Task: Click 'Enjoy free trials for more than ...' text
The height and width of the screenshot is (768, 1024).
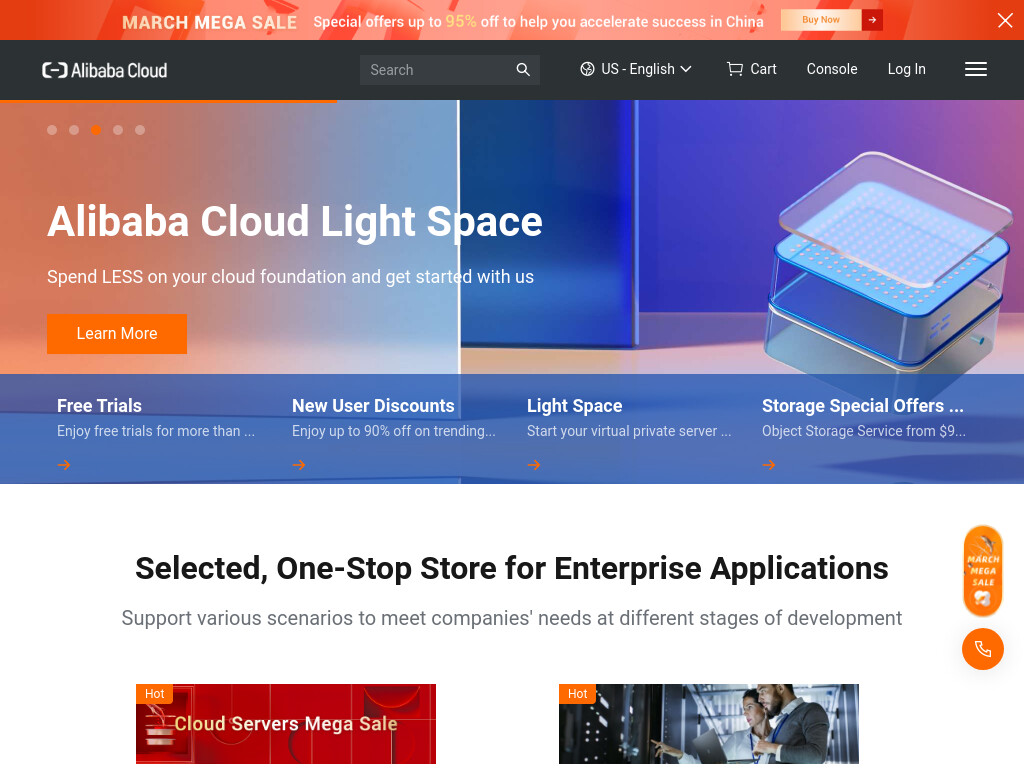Action: coord(155,431)
